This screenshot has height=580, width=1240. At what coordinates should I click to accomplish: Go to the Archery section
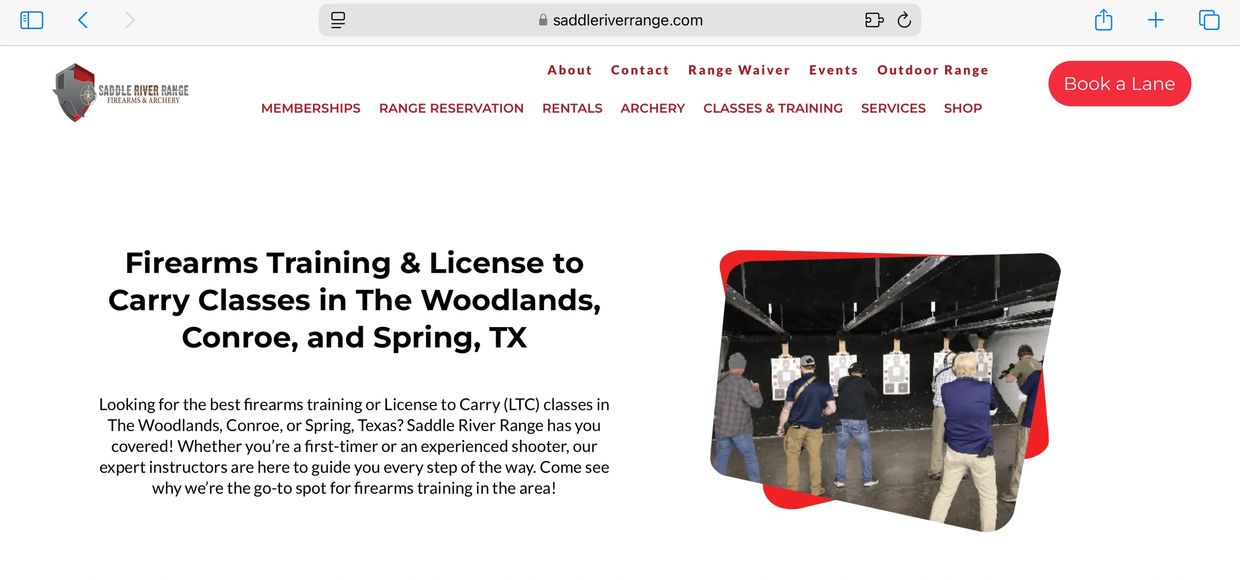(653, 108)
